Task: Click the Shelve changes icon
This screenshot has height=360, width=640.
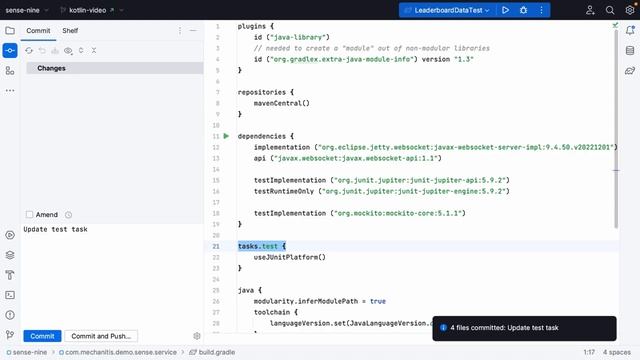Action: (55, 51)
